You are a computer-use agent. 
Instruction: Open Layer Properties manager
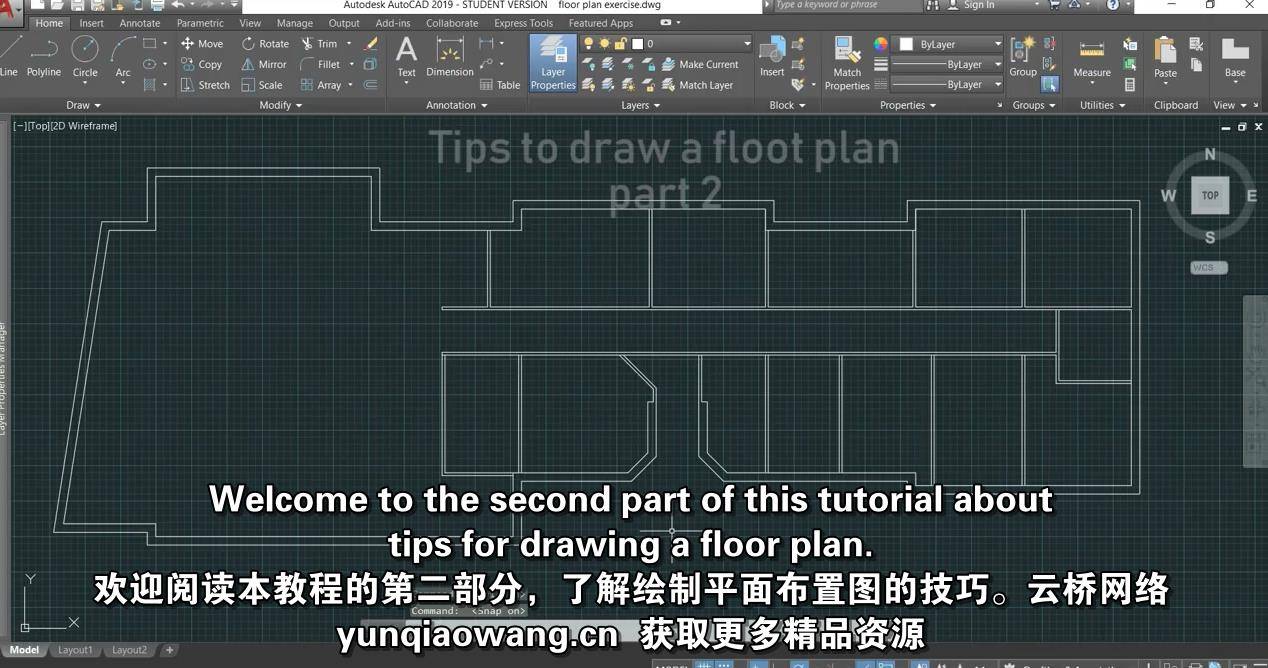point(553,62)
